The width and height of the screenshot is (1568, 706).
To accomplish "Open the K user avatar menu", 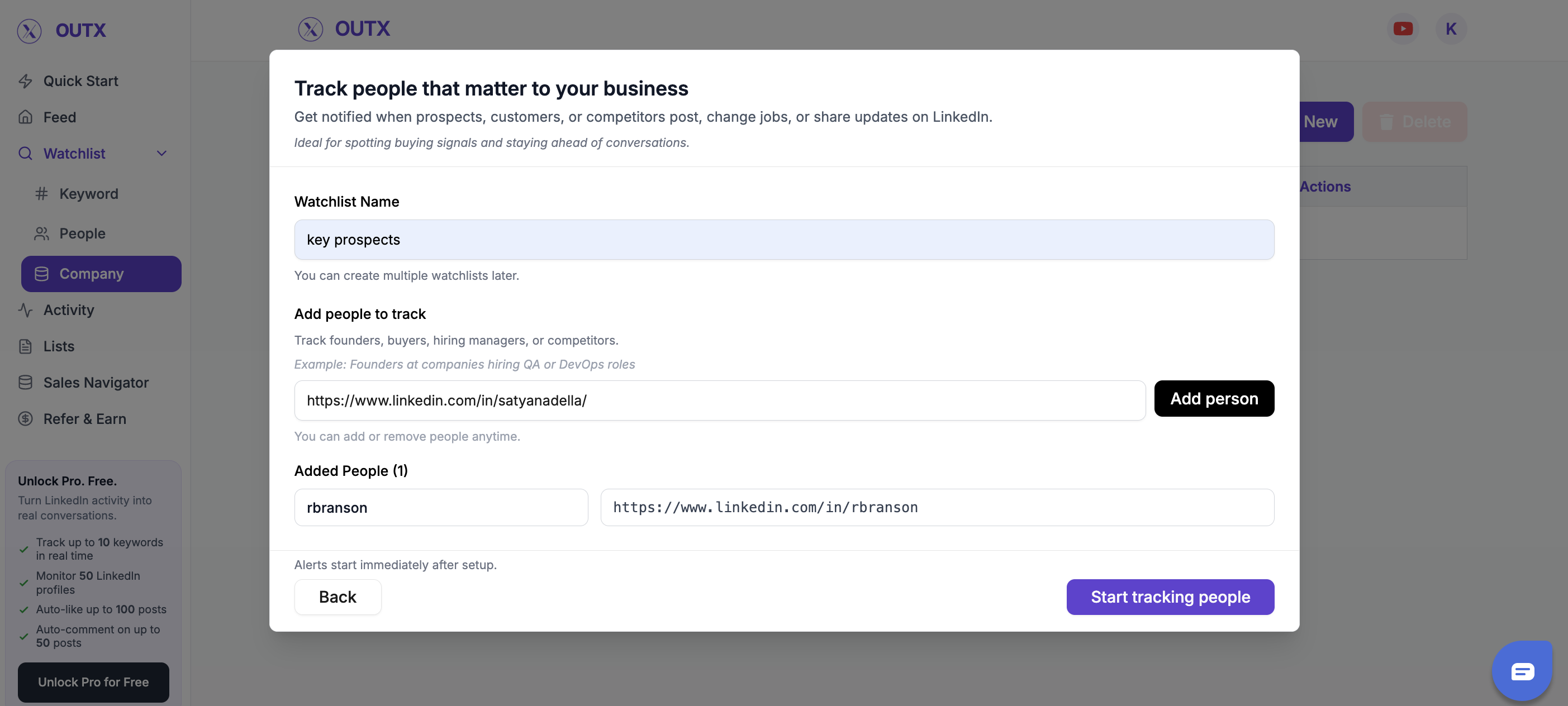I will (x=1451, y=28).
